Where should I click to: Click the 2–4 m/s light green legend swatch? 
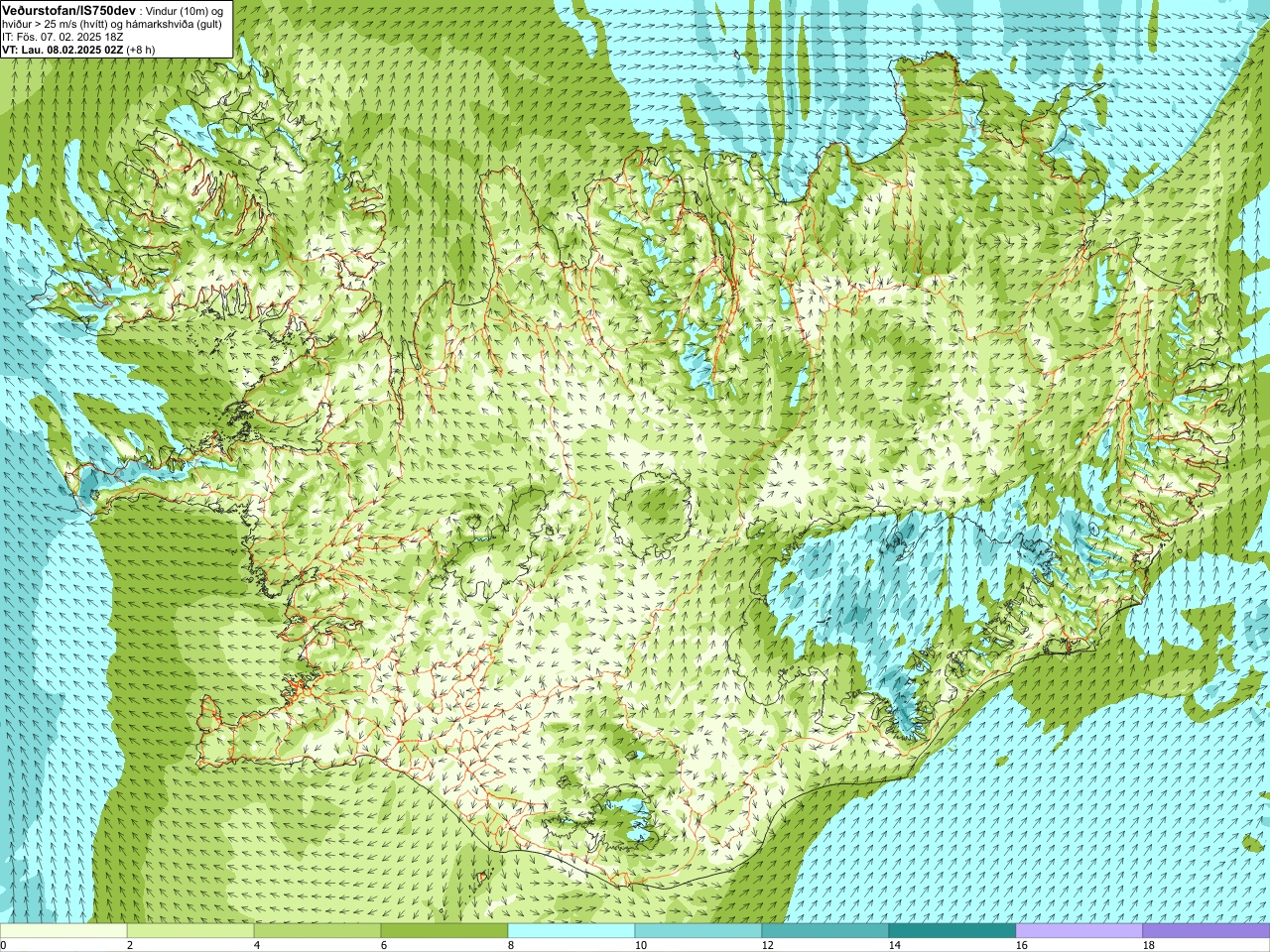tap(190, 931)
